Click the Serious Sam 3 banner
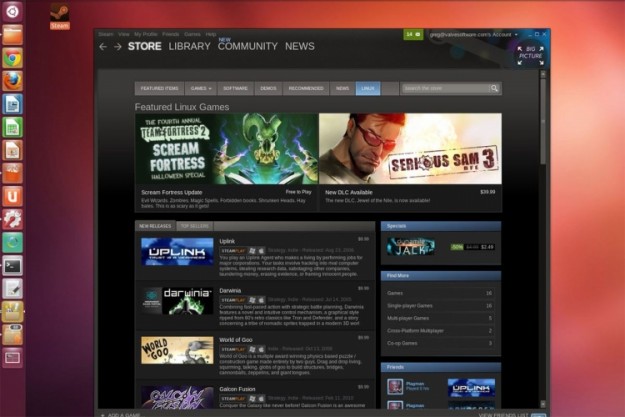This screenshot has height=417, width=625. coord(410,147)
